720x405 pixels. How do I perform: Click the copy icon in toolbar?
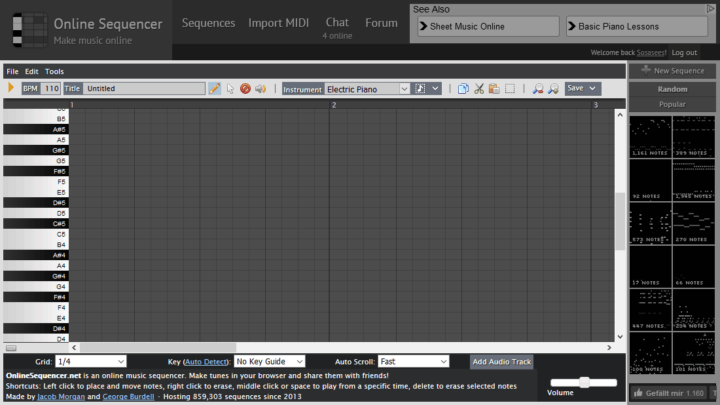463,88
